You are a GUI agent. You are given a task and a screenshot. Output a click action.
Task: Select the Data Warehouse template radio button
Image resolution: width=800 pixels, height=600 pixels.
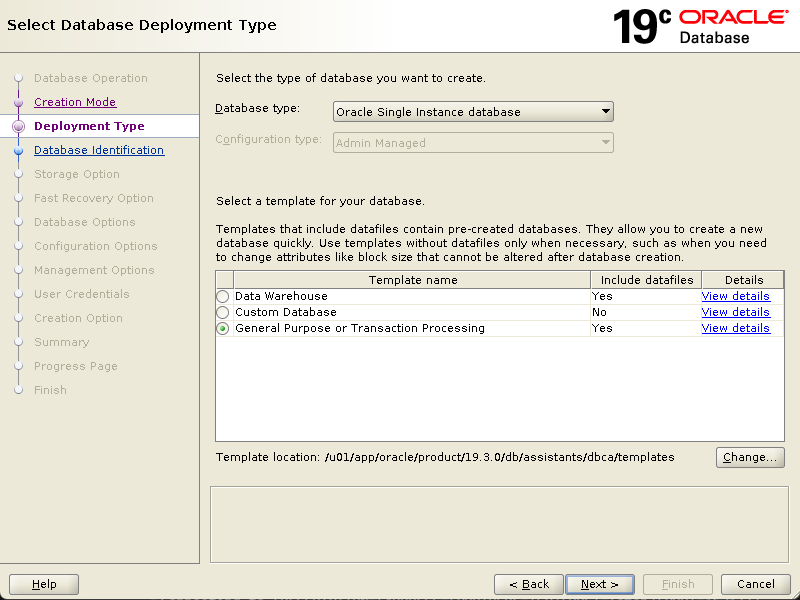coord(222,296)
